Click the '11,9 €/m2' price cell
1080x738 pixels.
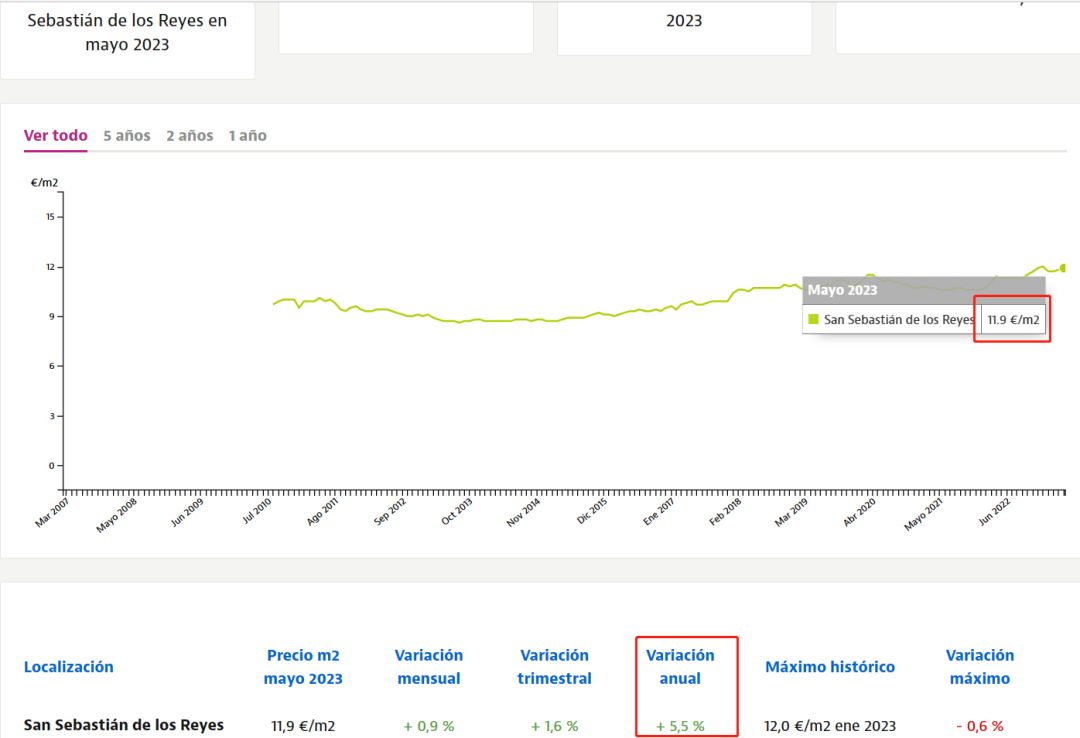coord(303,726)
